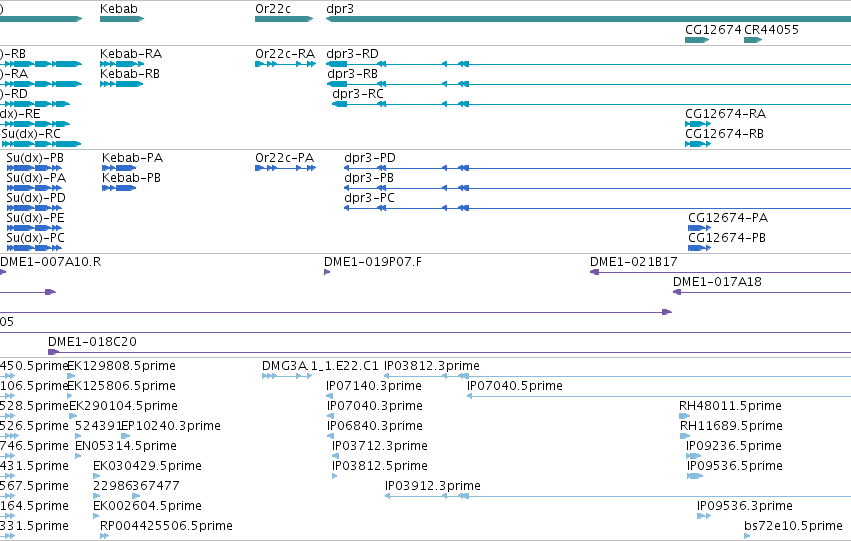The height and width of the screenshot is (541, 851).
Task: Click the DMG3A.1_1.E22.C1 alignment
Action: (x=287, y=376)
